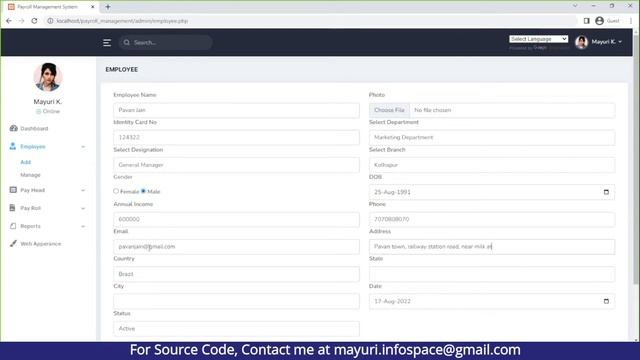Open Web Apperance sidebar menu
This screenshot has width=640, height=360.
pos(40,244)
